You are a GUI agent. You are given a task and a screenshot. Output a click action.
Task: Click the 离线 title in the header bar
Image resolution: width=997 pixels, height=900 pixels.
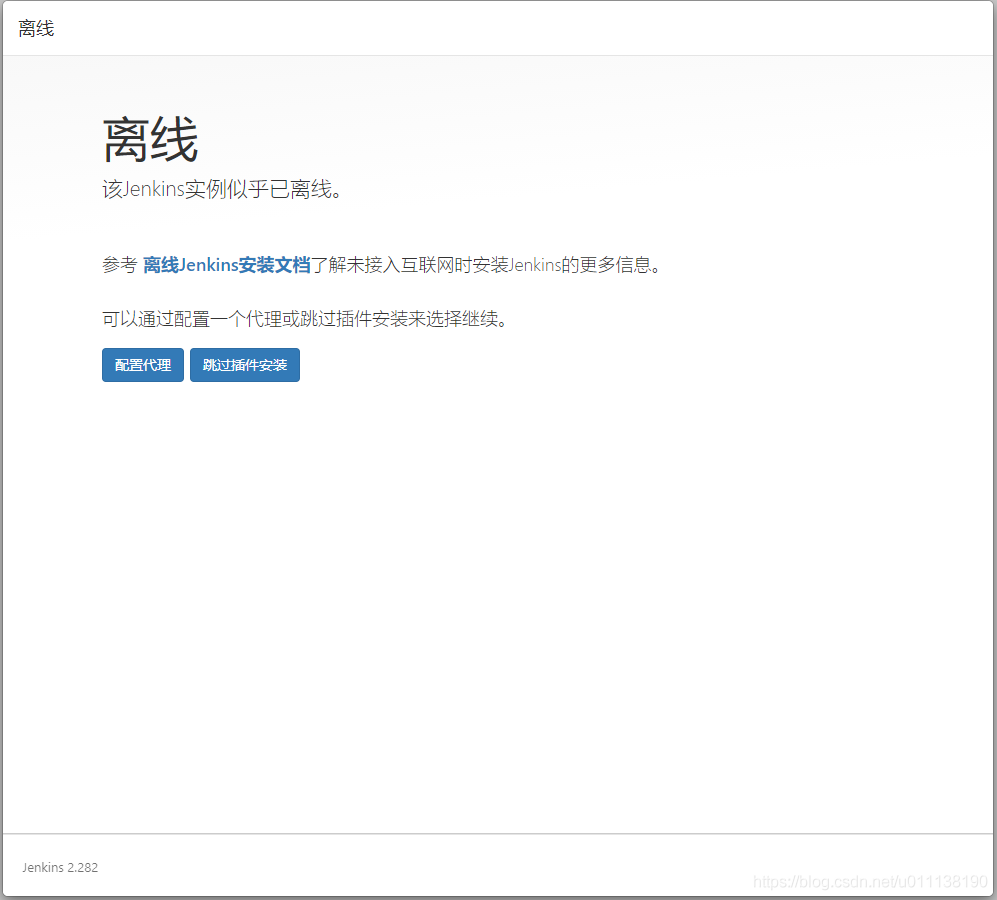pos(36,29)
